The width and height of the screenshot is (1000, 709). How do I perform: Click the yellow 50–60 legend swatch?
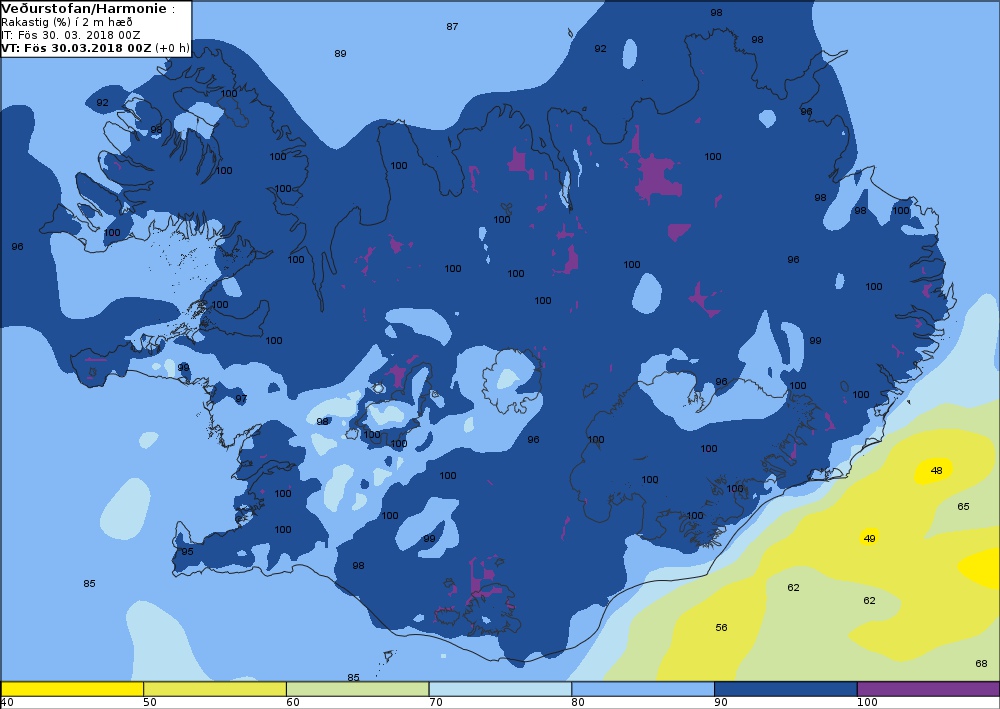215,689
